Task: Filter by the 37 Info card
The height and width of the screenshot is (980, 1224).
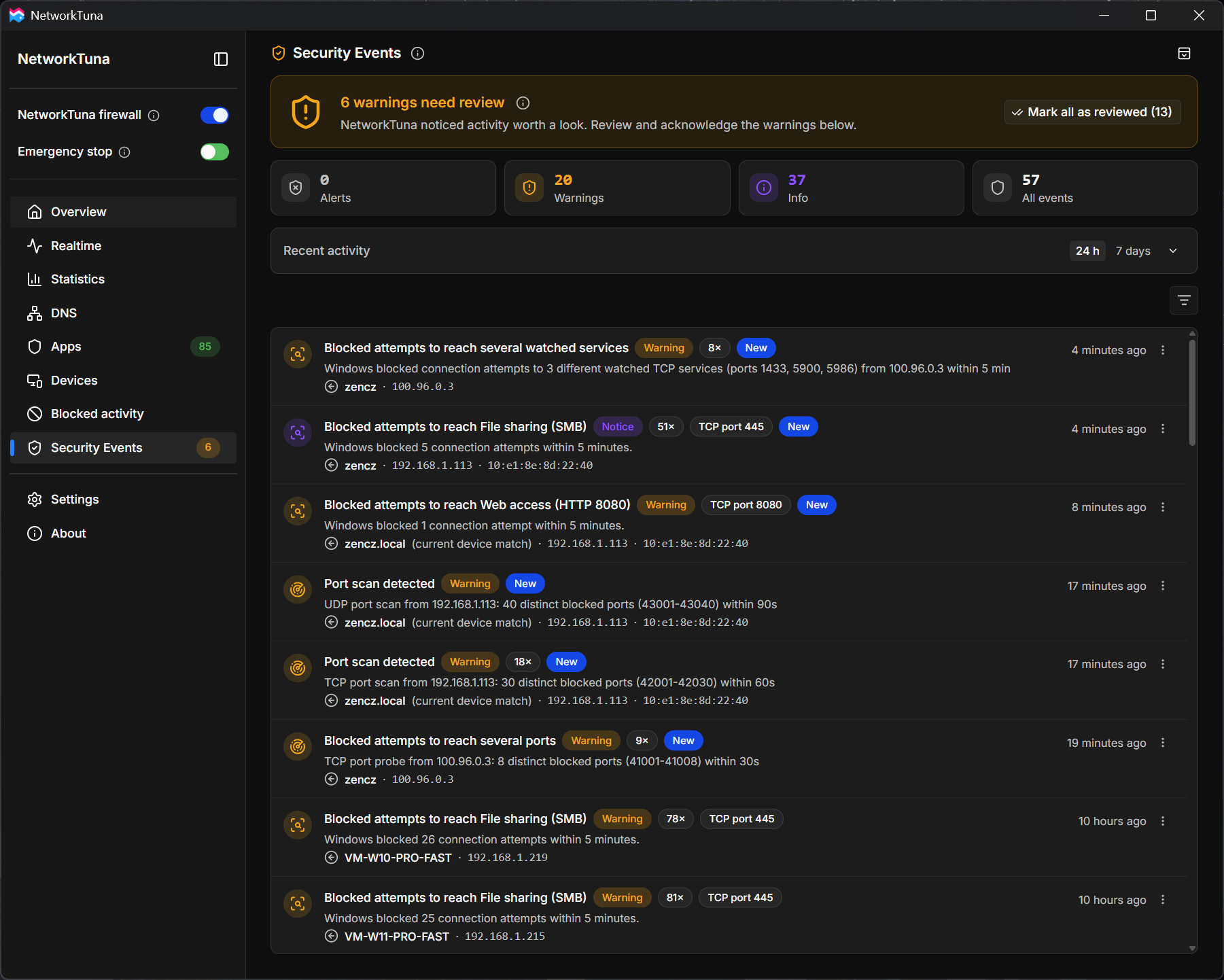Action: 851,188
